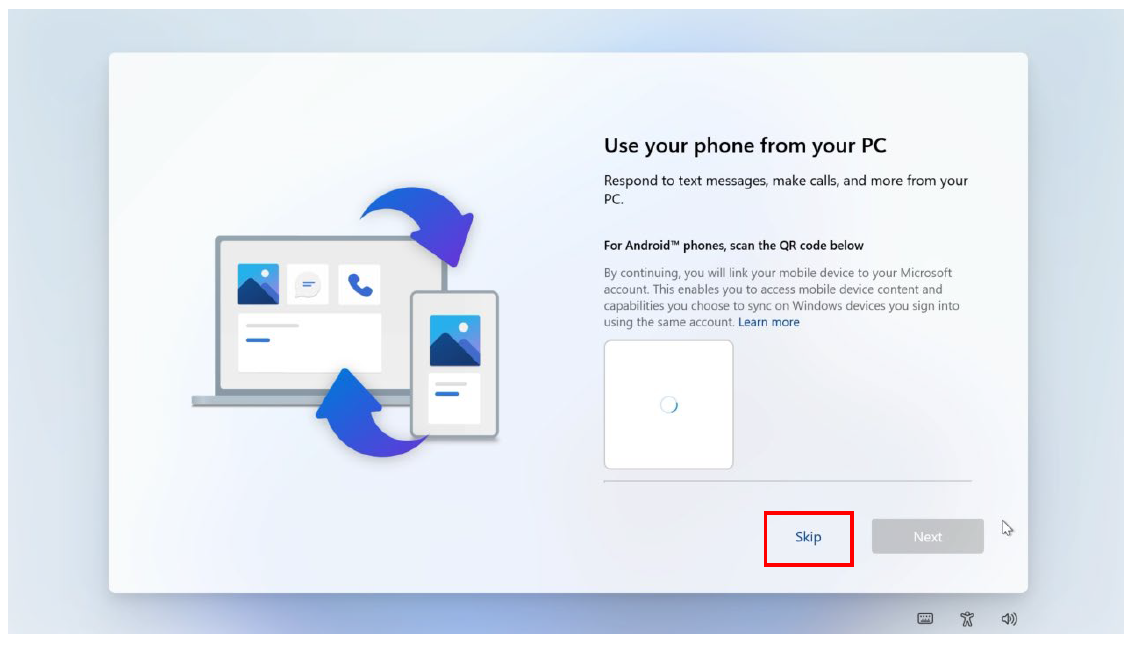Click the QR code placeholder box

pos(669,404)
